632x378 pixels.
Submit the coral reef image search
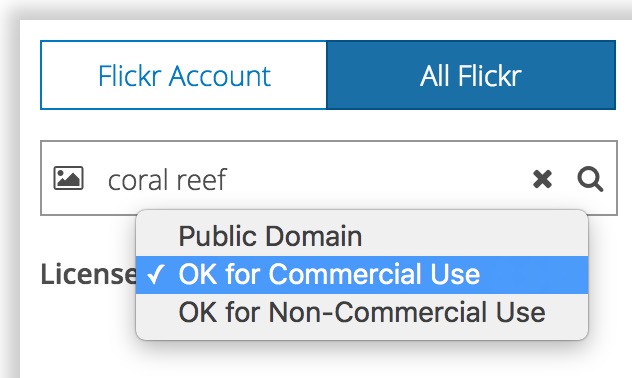point(590,179)
